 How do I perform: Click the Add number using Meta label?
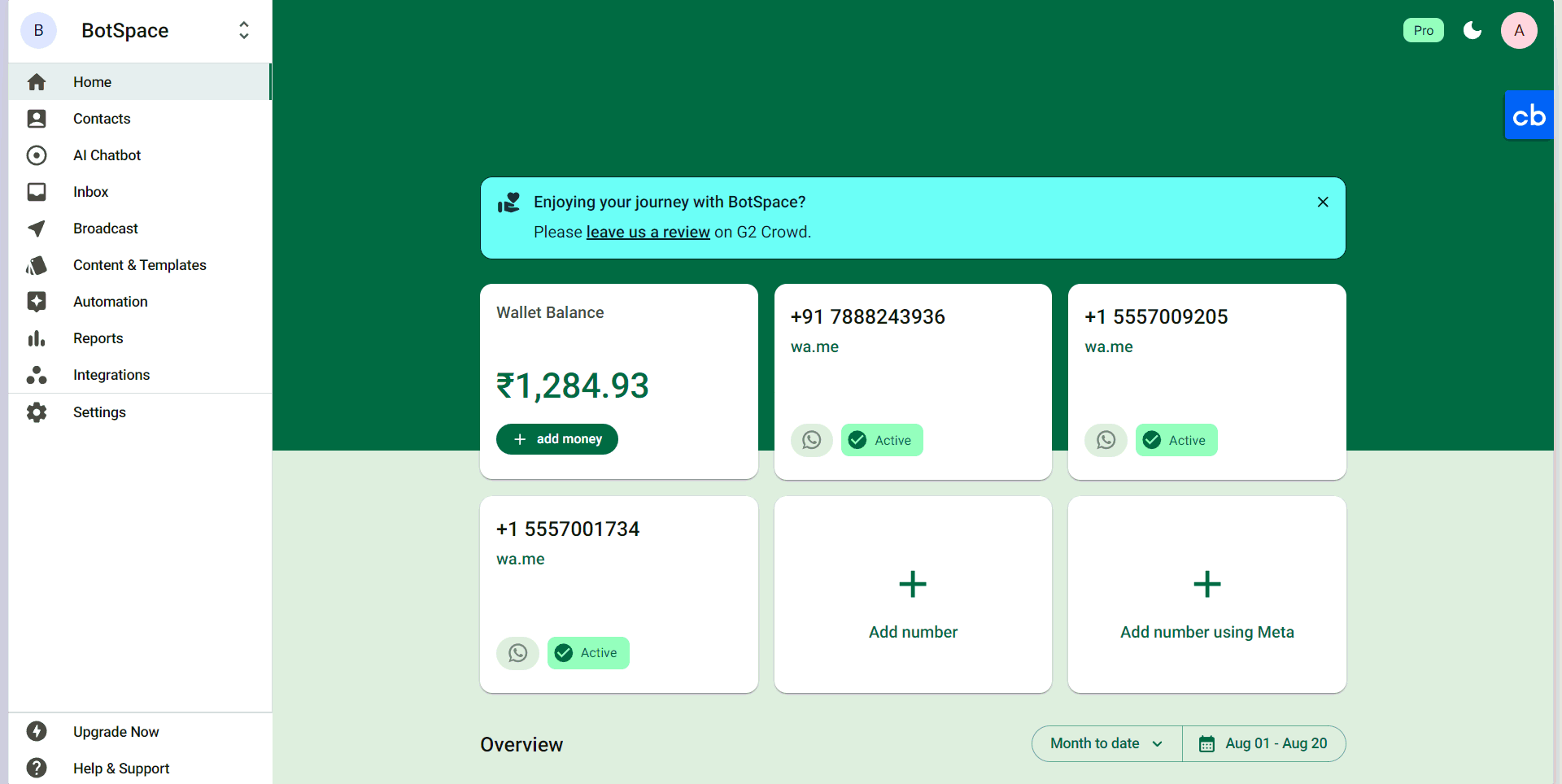1207,632
